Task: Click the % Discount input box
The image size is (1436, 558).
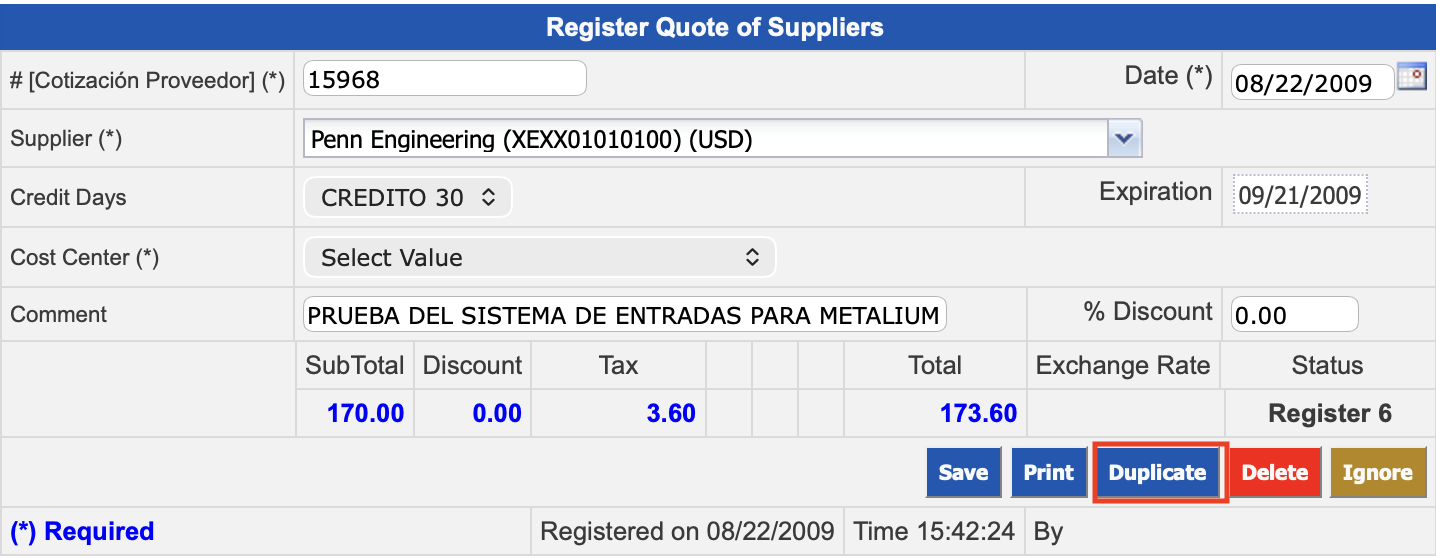Action: [x=1294, y=315]
